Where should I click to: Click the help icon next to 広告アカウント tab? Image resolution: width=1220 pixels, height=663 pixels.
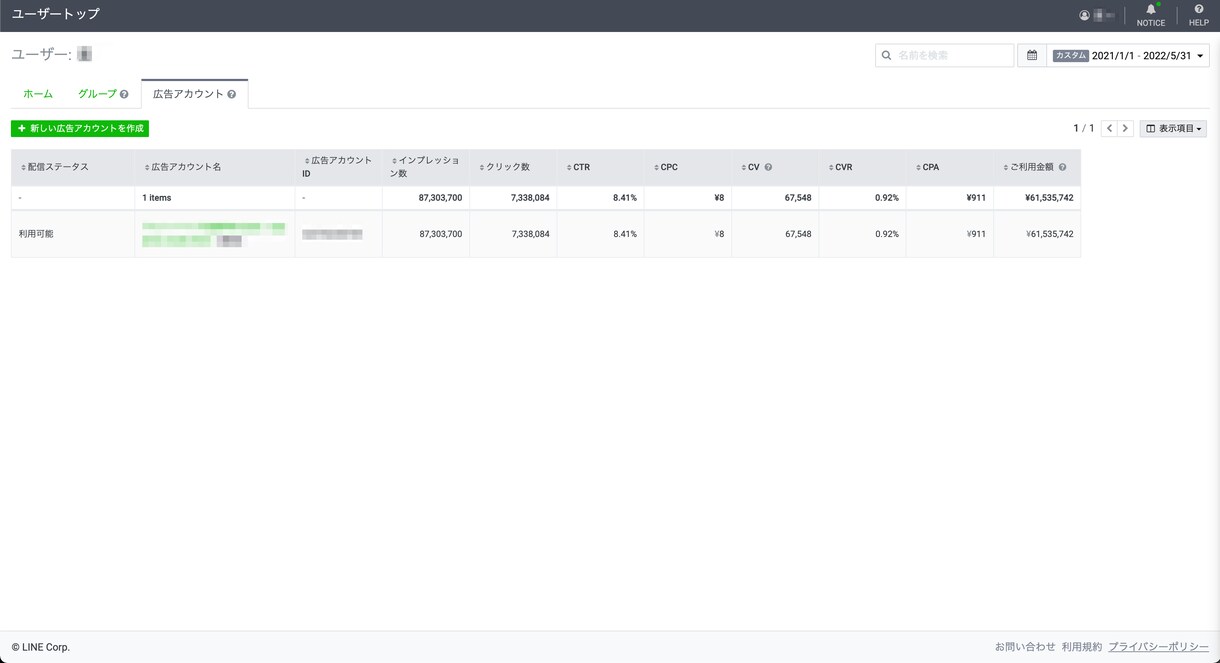tap(231, 94)
